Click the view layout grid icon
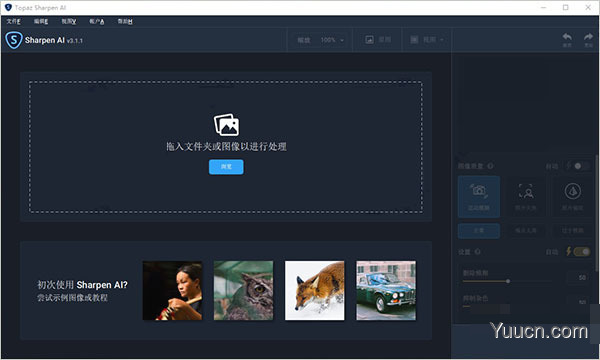The width and height of the screenshot is (600, 360). coord(414,39)
